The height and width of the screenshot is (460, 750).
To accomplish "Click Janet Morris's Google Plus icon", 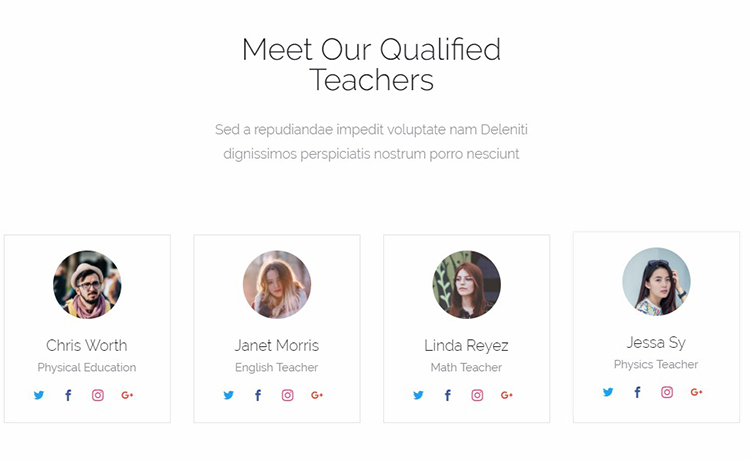I will click(317, 395).
